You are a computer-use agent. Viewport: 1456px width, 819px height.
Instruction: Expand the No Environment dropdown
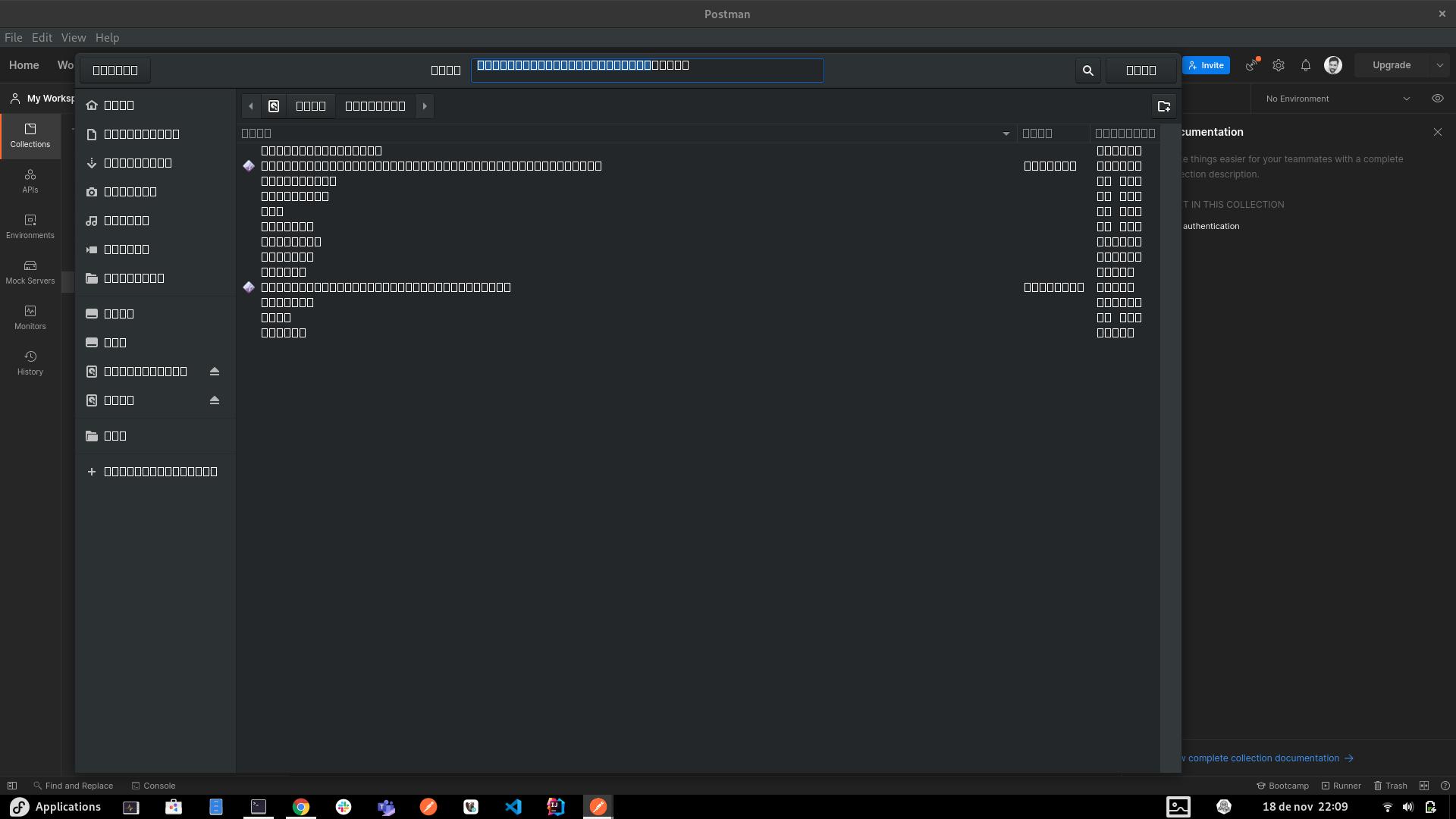1406,99
